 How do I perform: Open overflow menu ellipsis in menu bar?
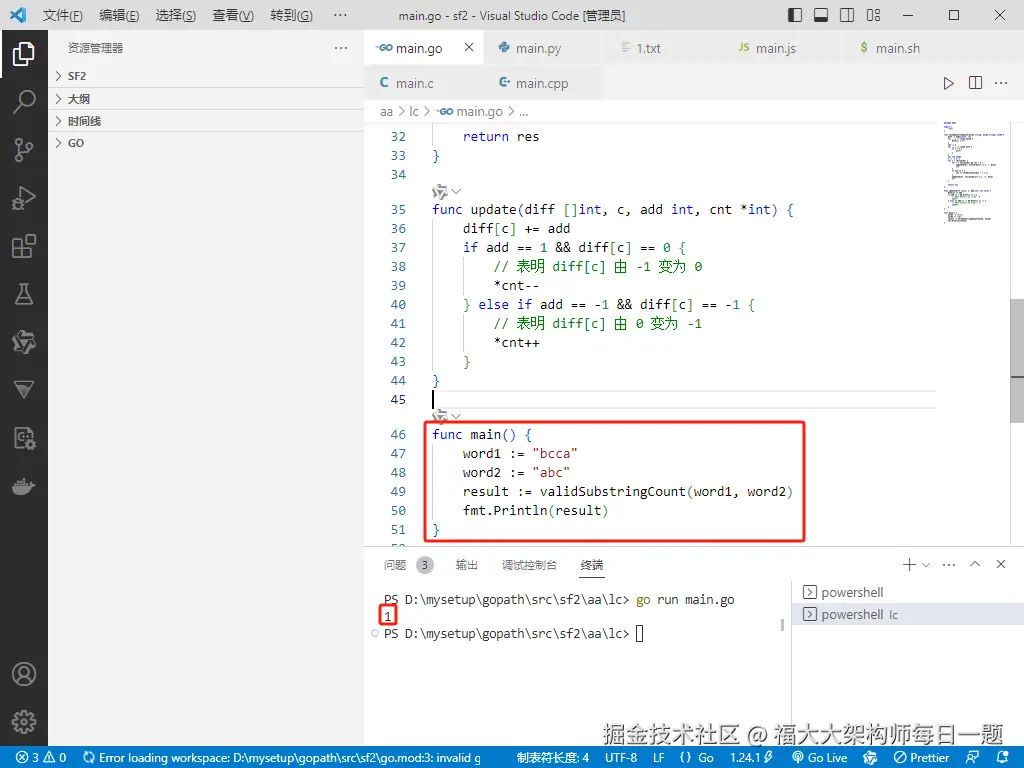point(340,15)
